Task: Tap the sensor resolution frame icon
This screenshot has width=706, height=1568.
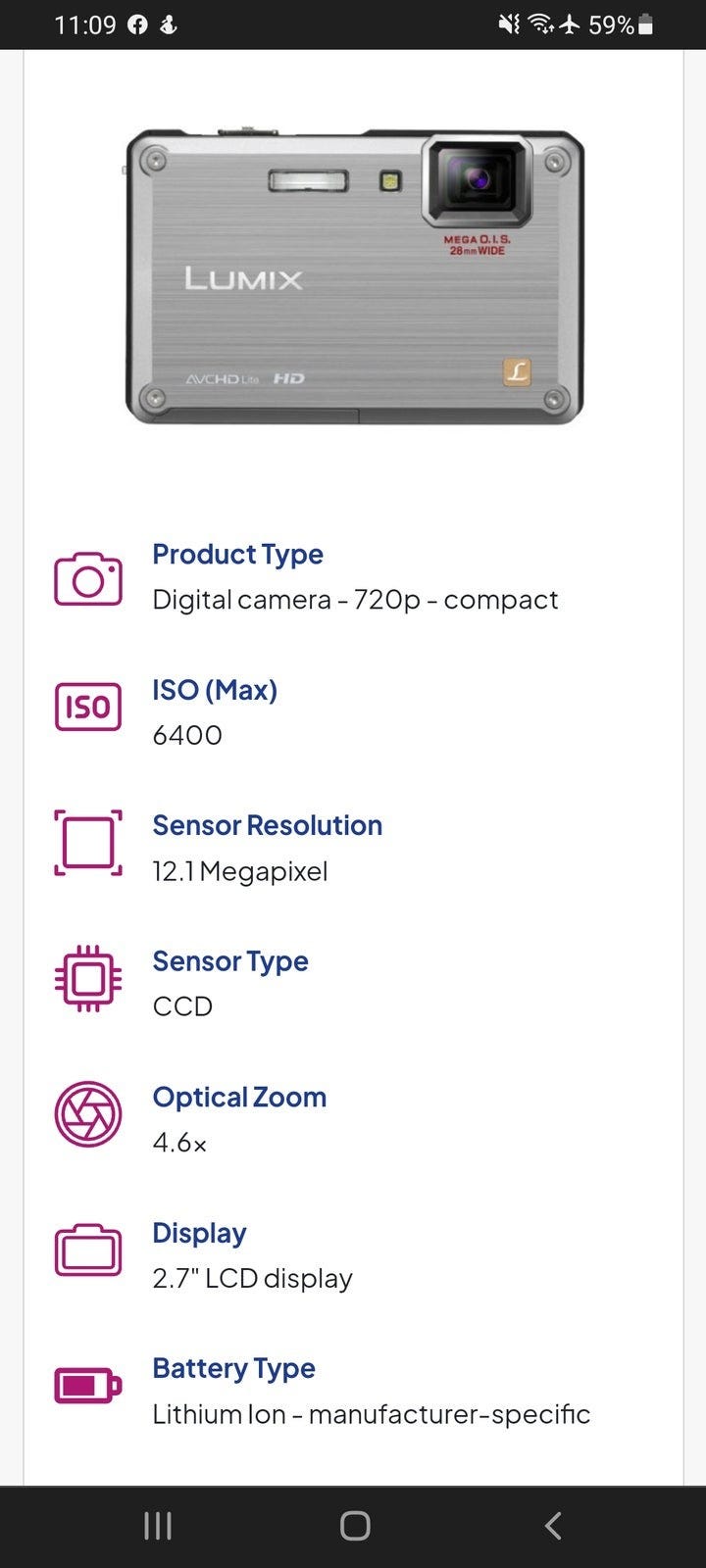Action: 88,842
